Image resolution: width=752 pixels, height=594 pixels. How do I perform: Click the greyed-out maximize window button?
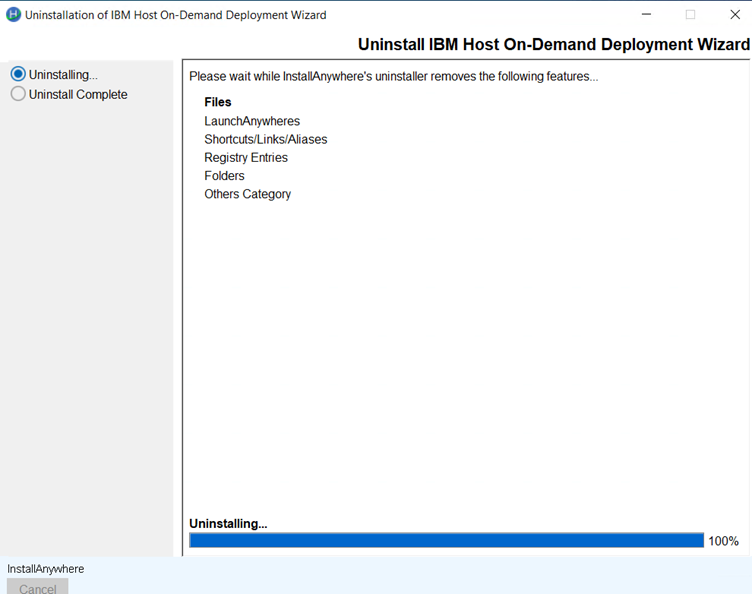pyautogui.click(x=690, y=15)
